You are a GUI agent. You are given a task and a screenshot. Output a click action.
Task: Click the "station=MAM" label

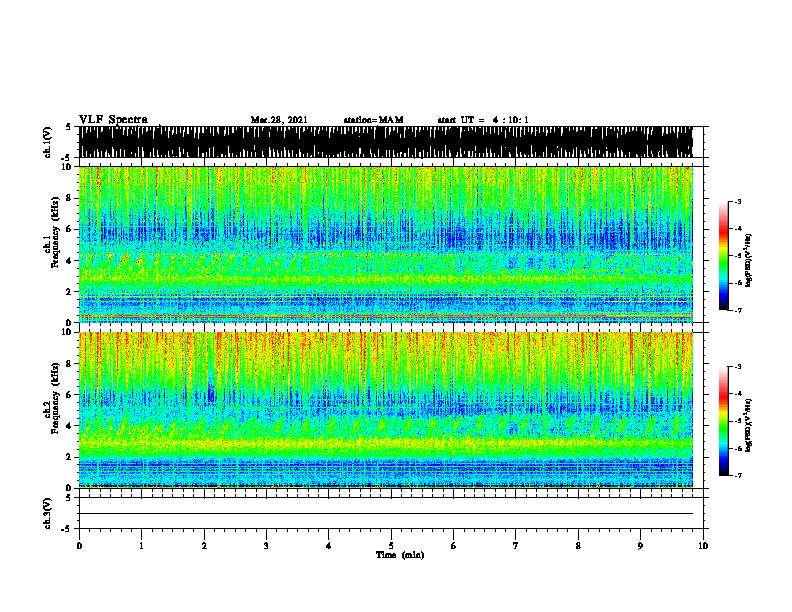click(374, 120)
